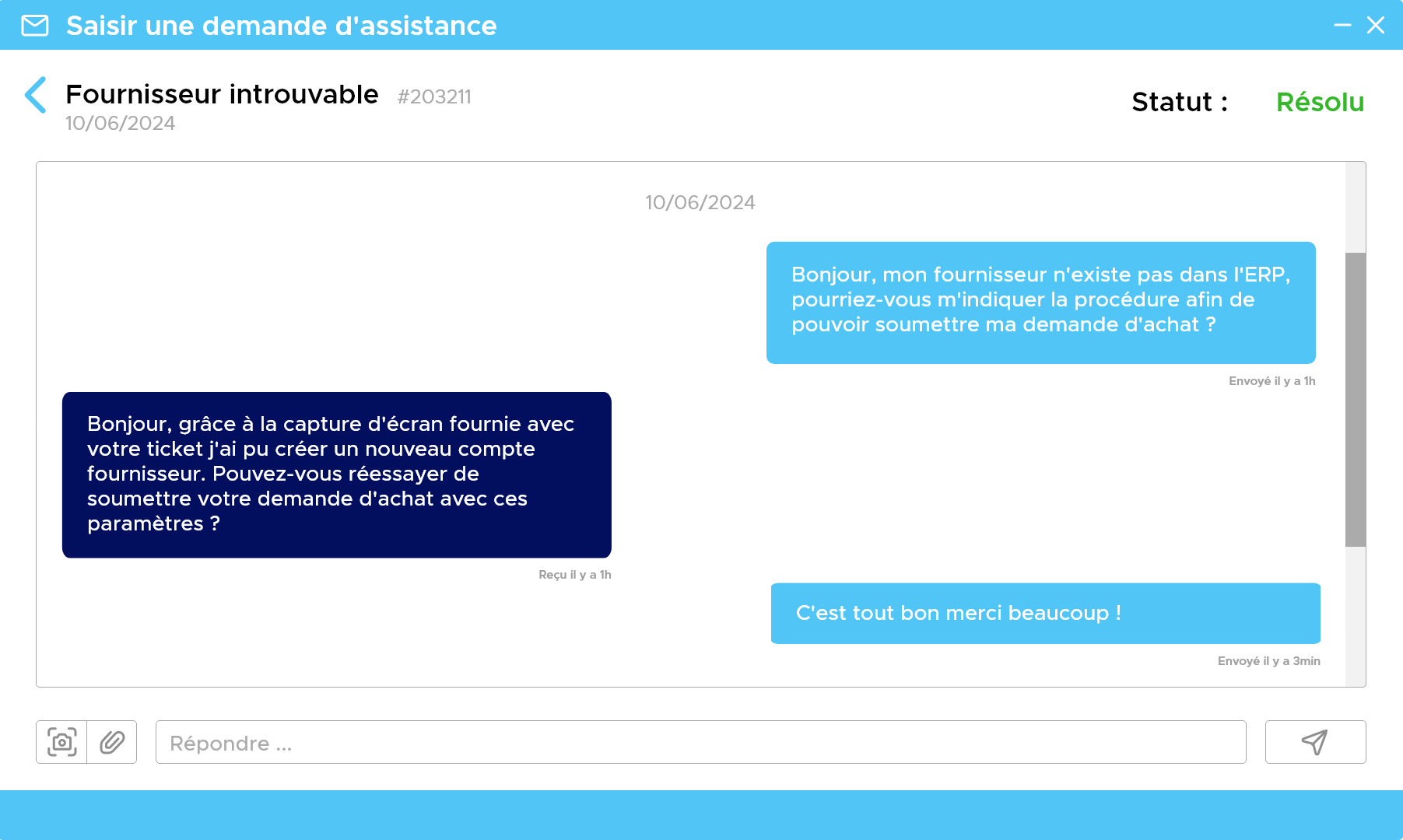
Task: Click the scrollbar track below the thumb
Action: click(x=1356, y=616)
